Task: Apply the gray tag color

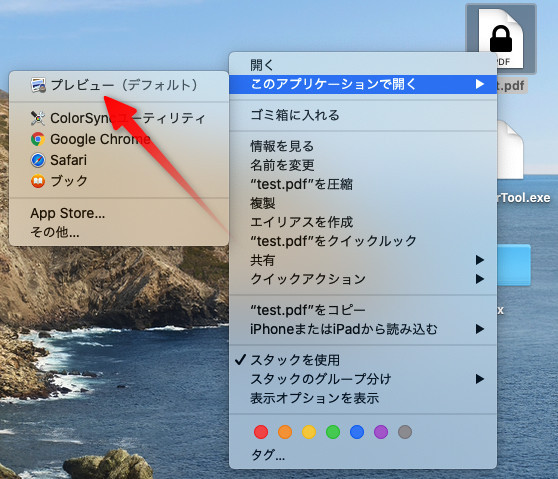Action: tap(405, 432)
